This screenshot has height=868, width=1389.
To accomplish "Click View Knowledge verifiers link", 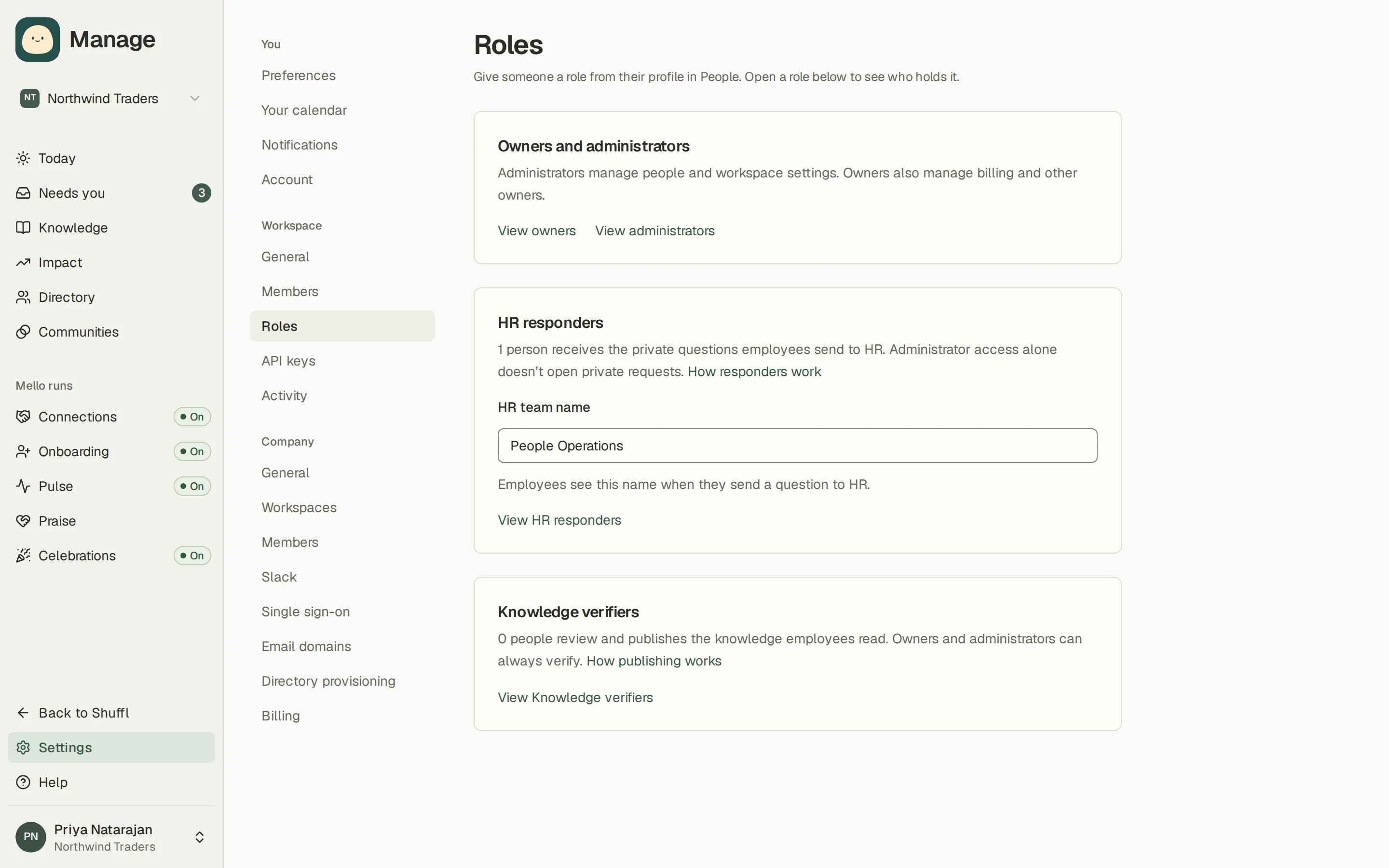I will [575, 697].
